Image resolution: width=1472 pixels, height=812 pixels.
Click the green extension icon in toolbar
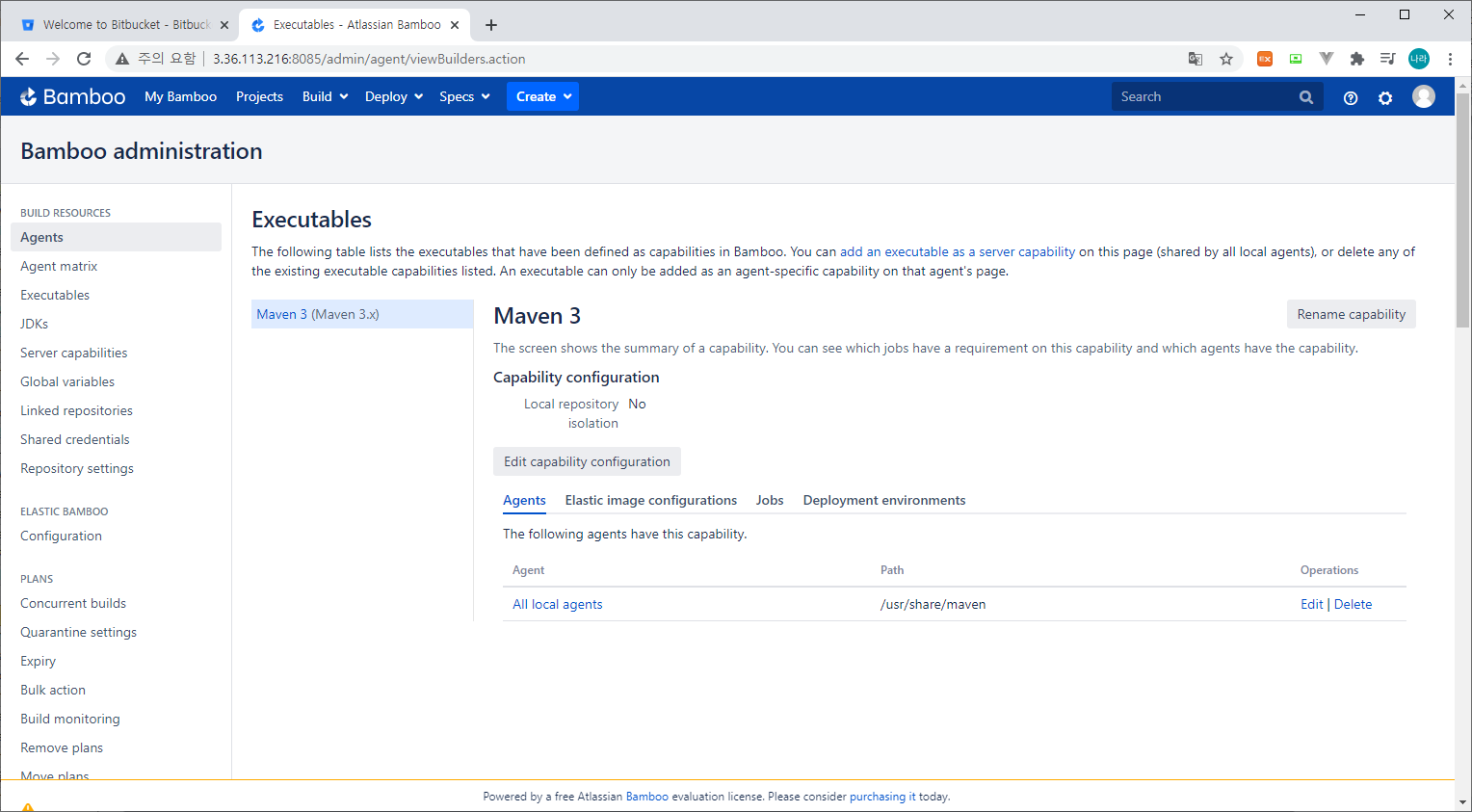click(1296, 59)
